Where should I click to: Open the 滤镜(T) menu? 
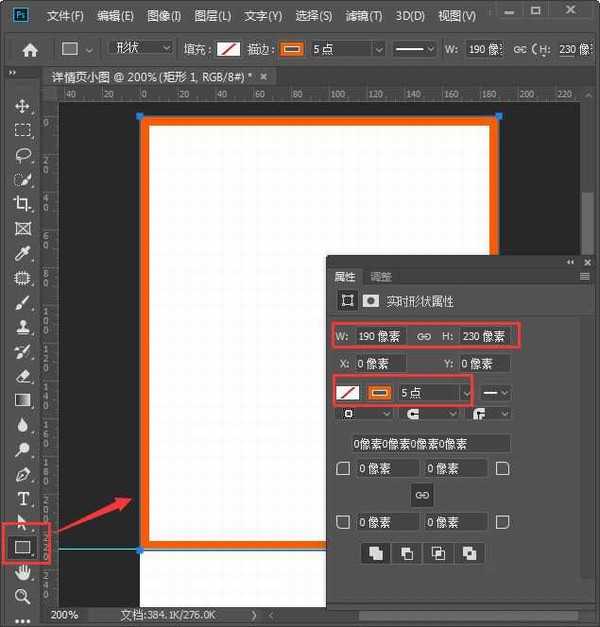(361, 16)
